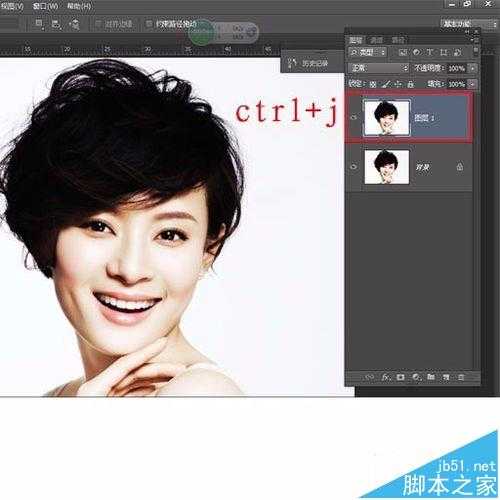500x500 pixels.
Task: Click the Link layers icon
Action: [369, 377]
